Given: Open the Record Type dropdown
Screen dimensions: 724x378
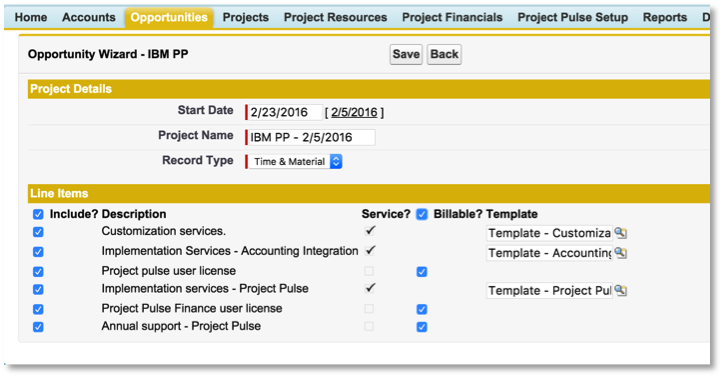Looking at the screenshot, I should [296, 162].
